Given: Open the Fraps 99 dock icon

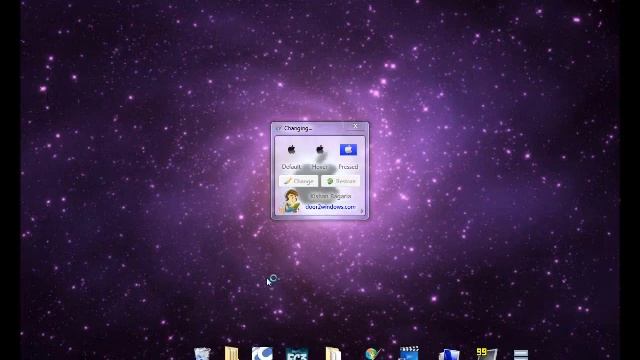Looking at the screenshot, I should tap(487, 354).
